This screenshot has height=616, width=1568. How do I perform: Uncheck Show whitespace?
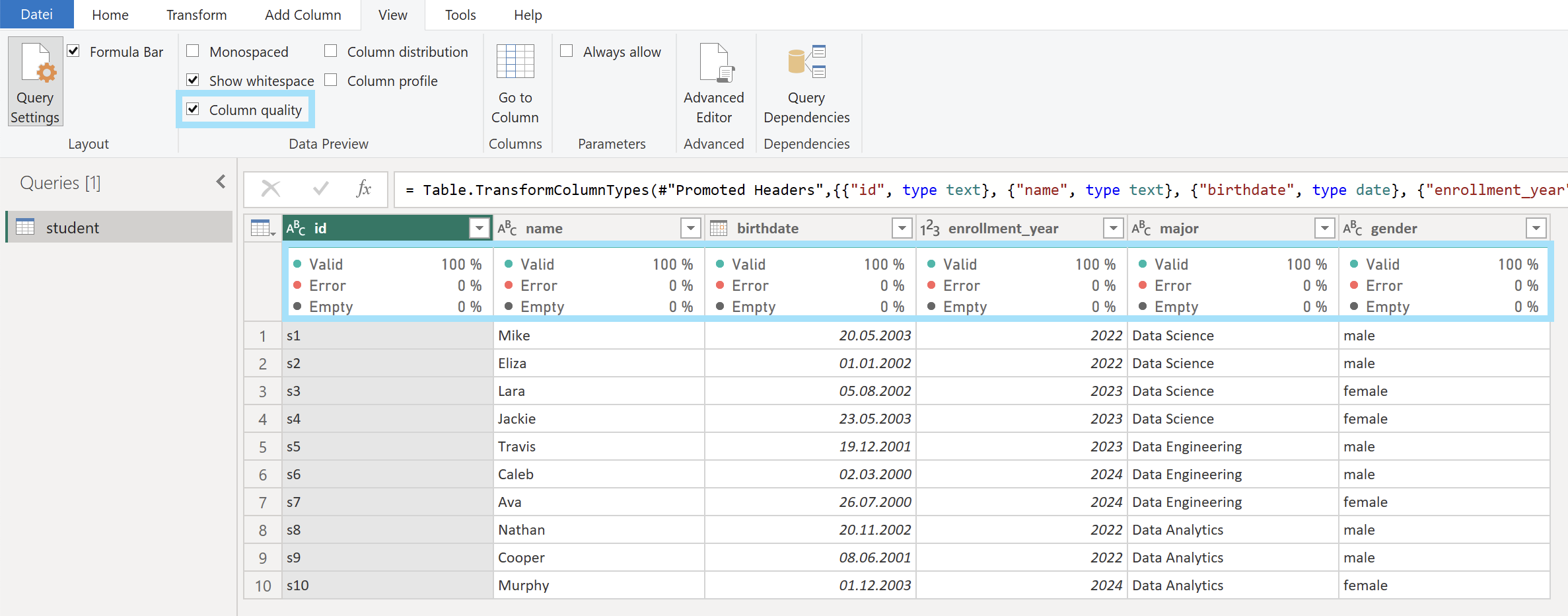pyautogui.click(x=193, y=80)
